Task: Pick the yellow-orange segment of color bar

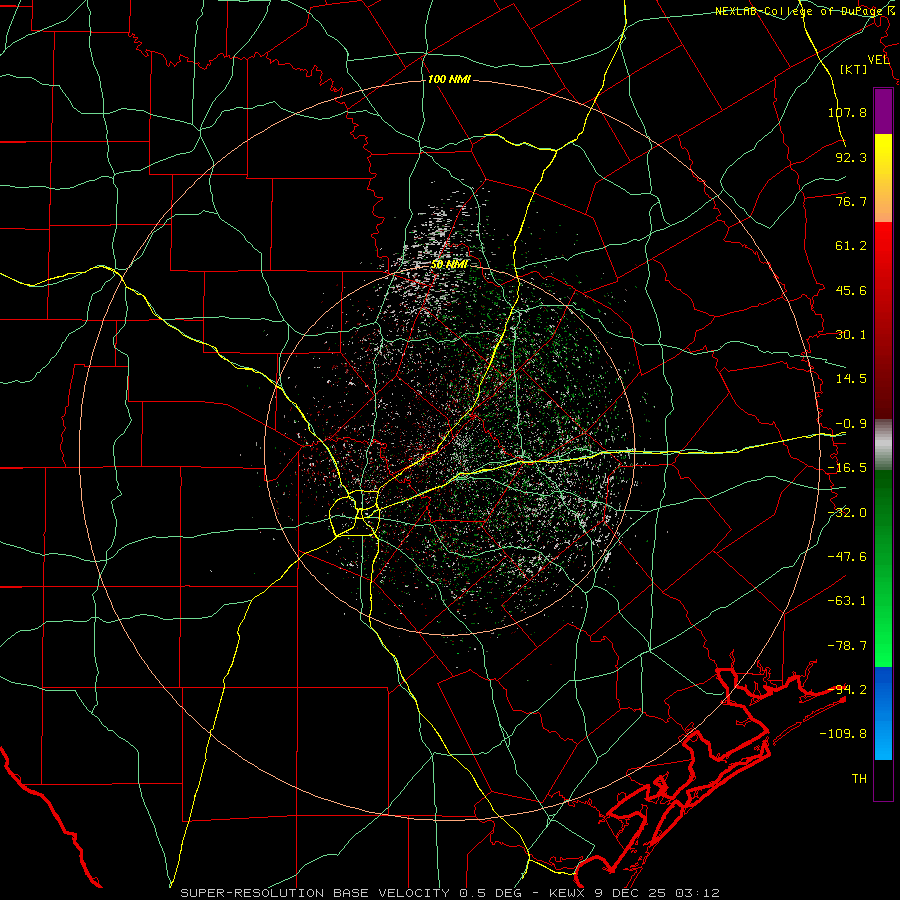Action: [x=883, y=178]
